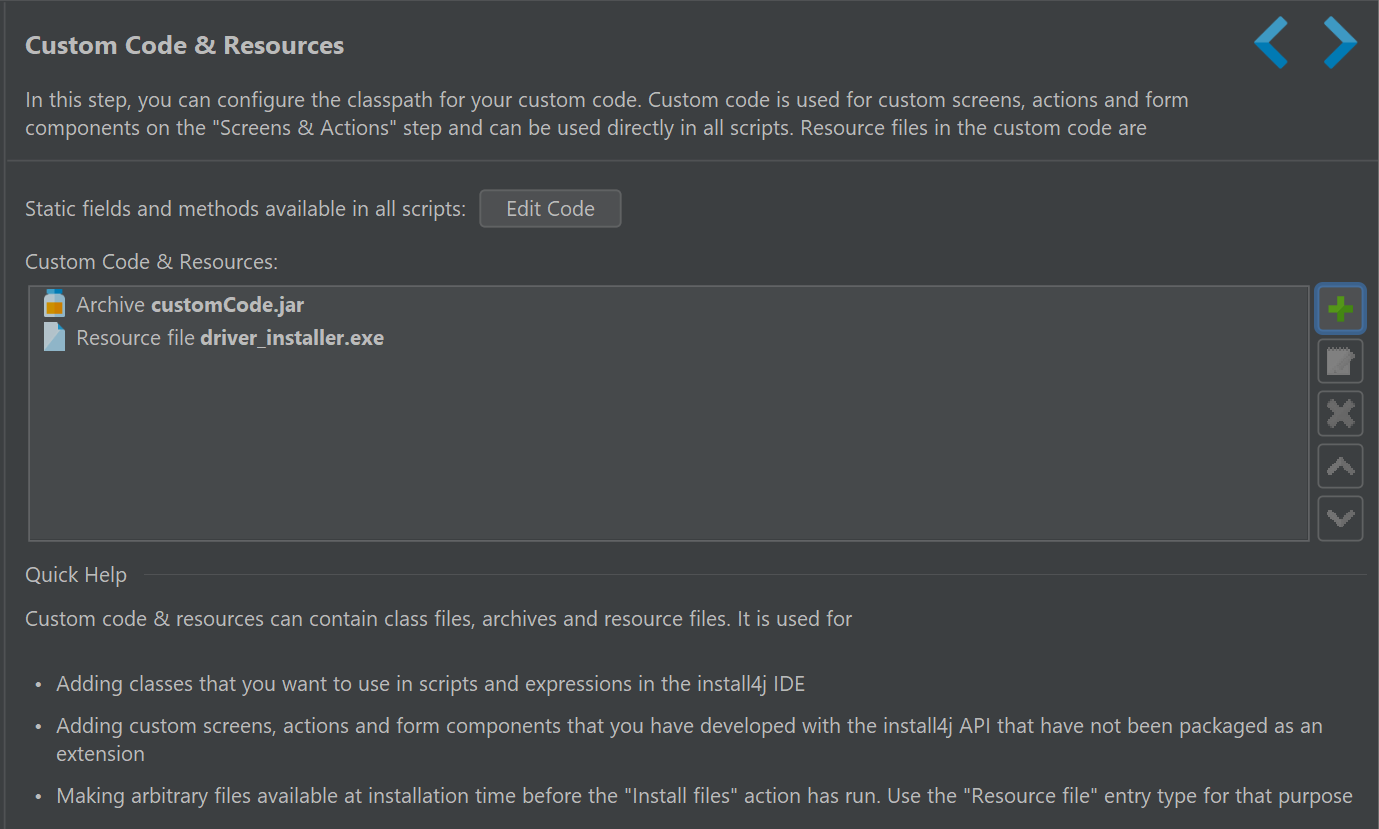Click the empty area of the resources list
This screenshot has width=1379, height=829.
point(669,446)
